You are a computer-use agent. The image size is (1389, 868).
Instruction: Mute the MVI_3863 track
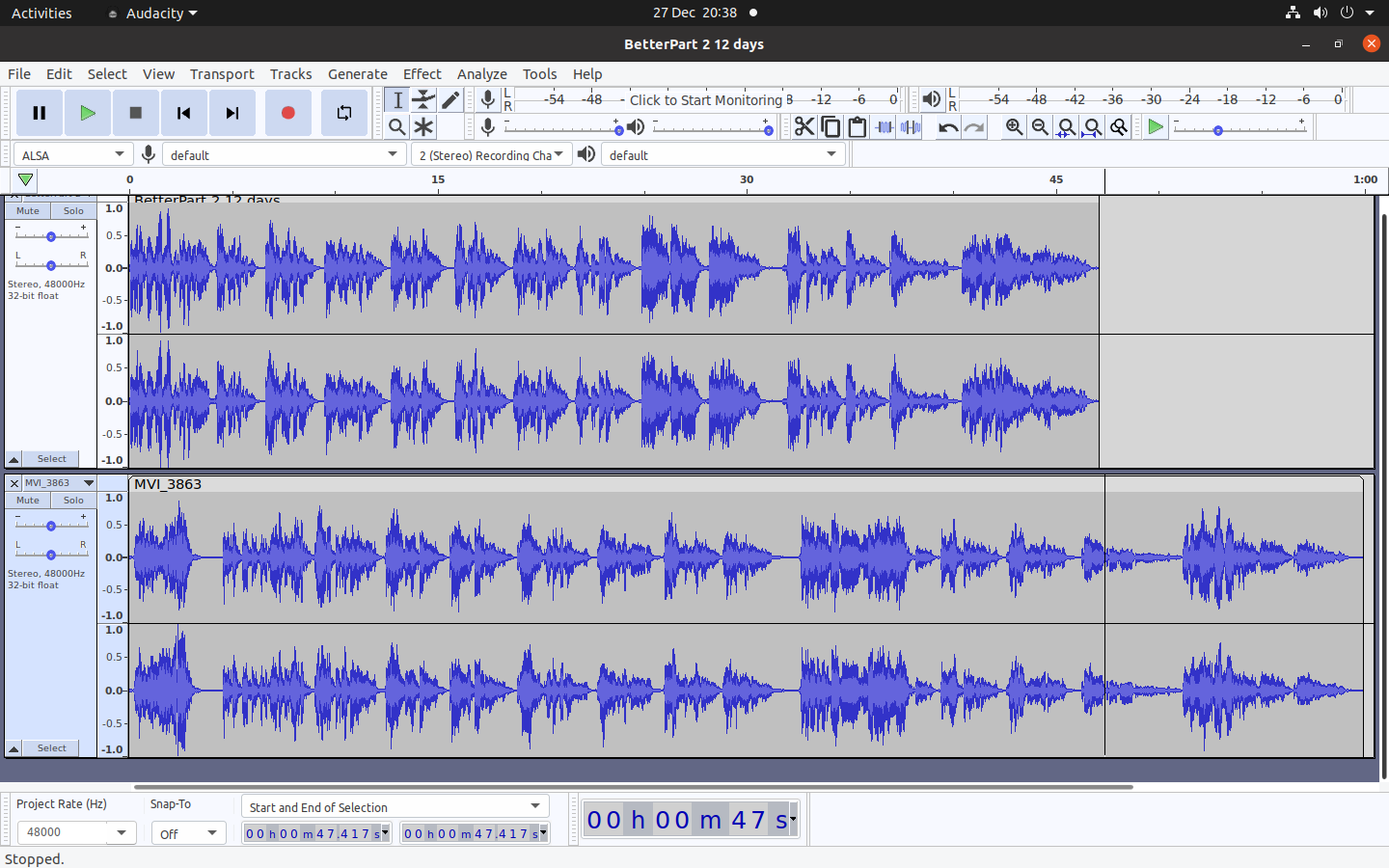(x=28, y=500)
